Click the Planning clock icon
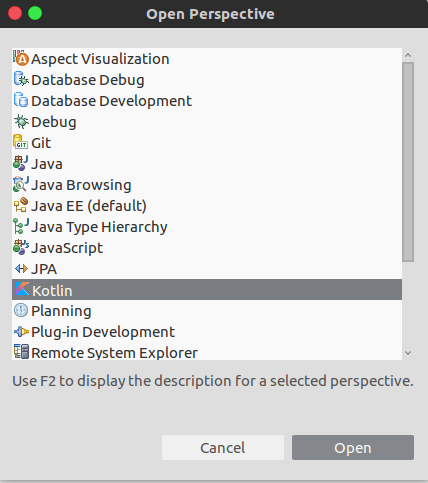Screen dimensions: 428x483 click(x=21, y=310)
